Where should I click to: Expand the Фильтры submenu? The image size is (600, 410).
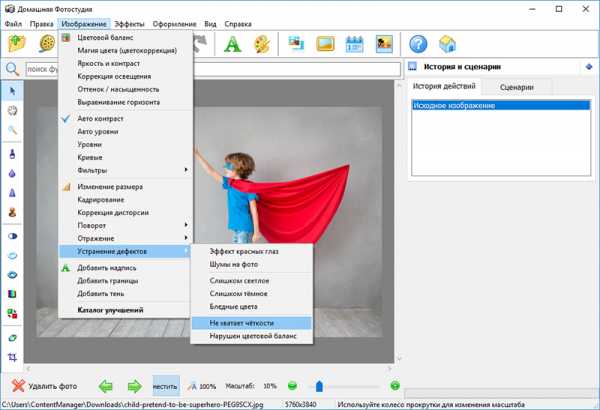[125, 170]
